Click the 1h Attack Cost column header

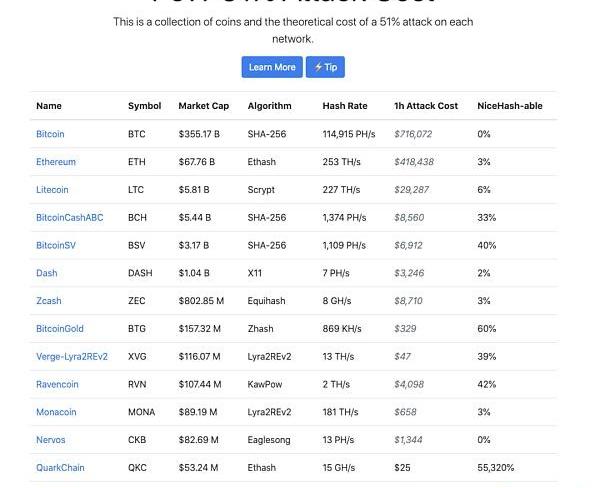(x=426, y=106)
